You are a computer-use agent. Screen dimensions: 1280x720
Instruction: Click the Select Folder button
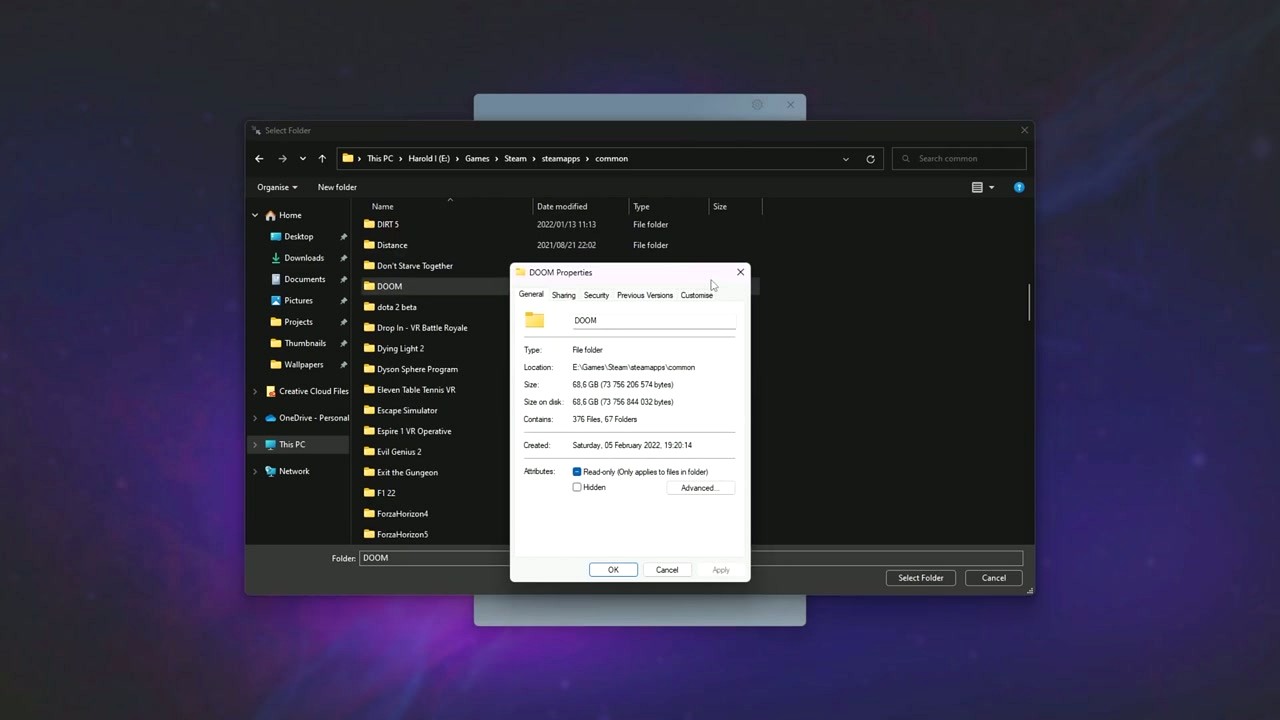[x=920, y=577]
